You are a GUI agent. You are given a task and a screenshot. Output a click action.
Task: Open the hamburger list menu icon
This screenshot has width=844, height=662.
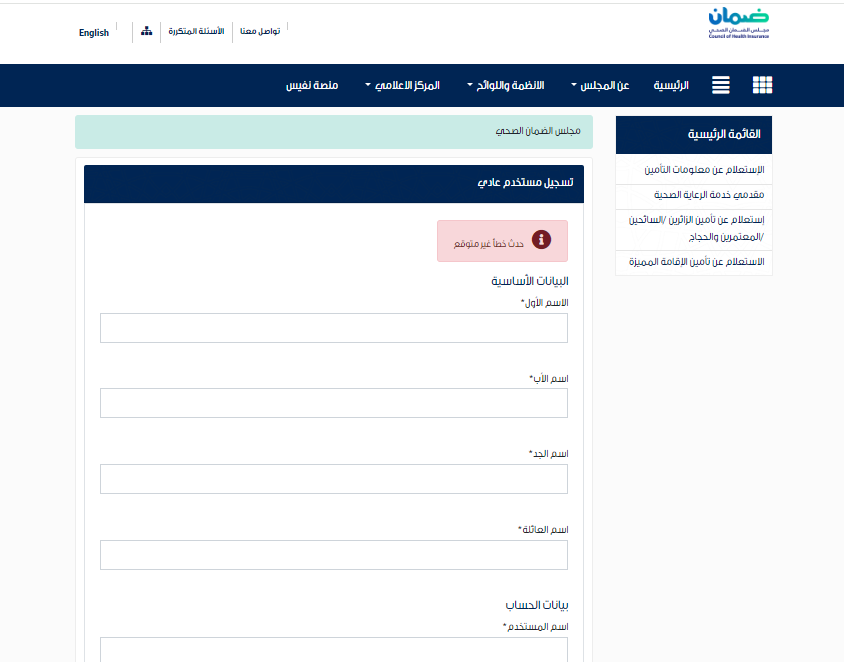(721, 85)
